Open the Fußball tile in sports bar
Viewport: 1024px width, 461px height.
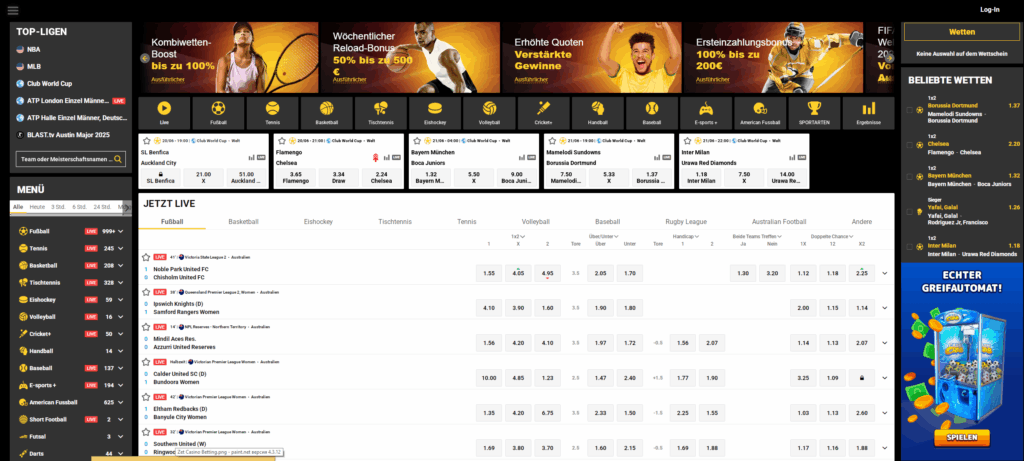click(x=218, y=113)
